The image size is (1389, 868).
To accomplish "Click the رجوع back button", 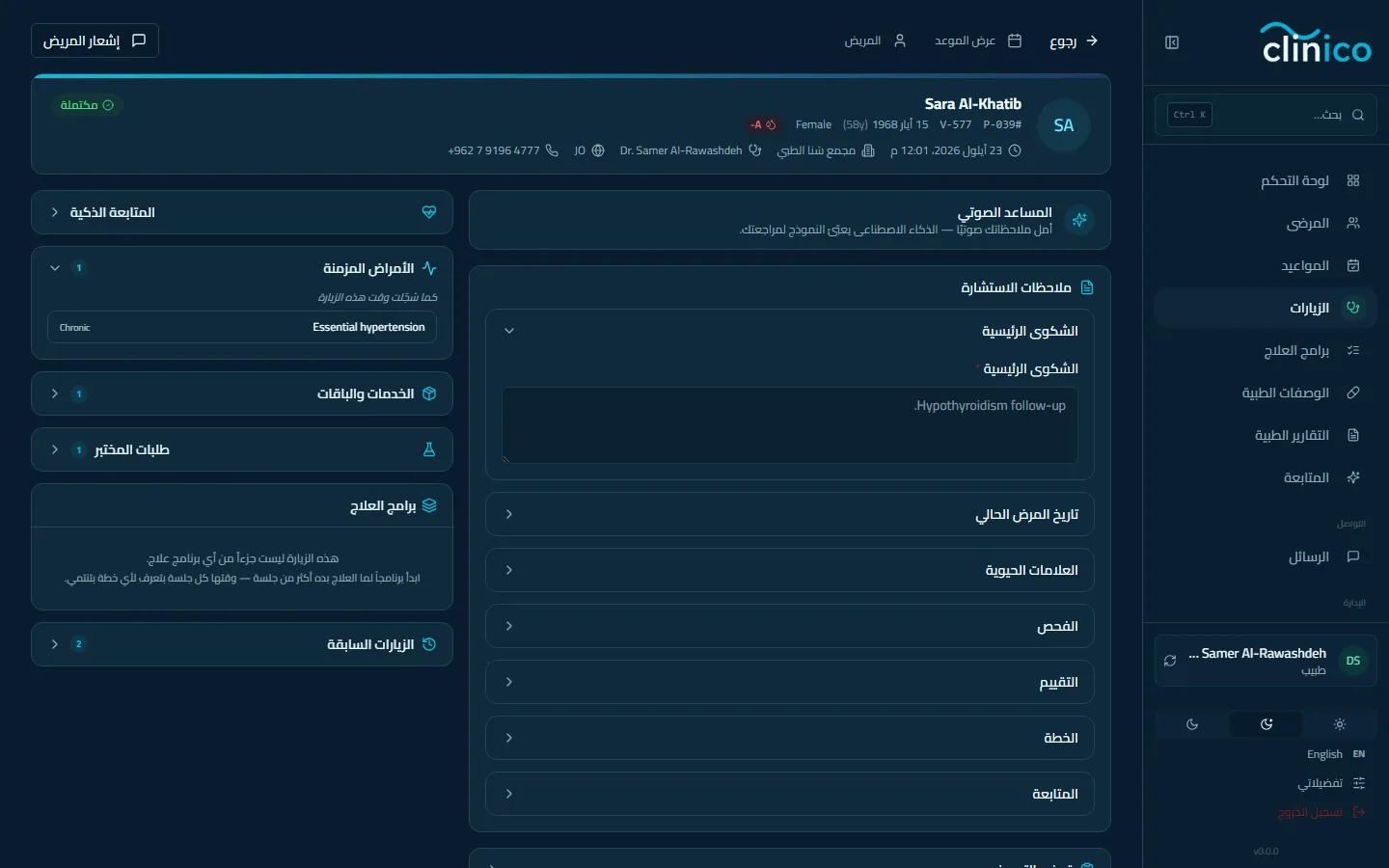I will click(x=1074, y=41).
